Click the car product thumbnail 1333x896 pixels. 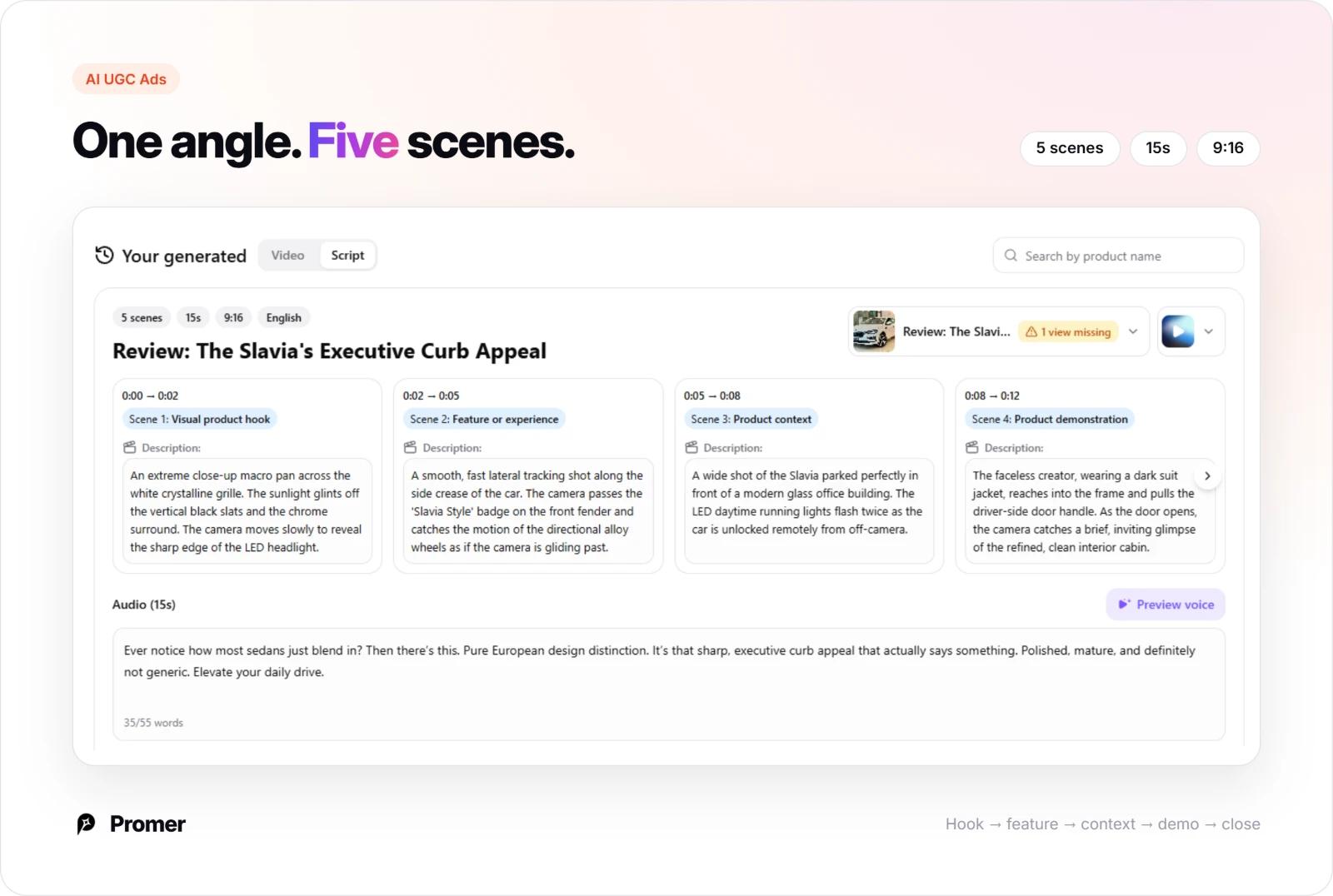point(874,331)
